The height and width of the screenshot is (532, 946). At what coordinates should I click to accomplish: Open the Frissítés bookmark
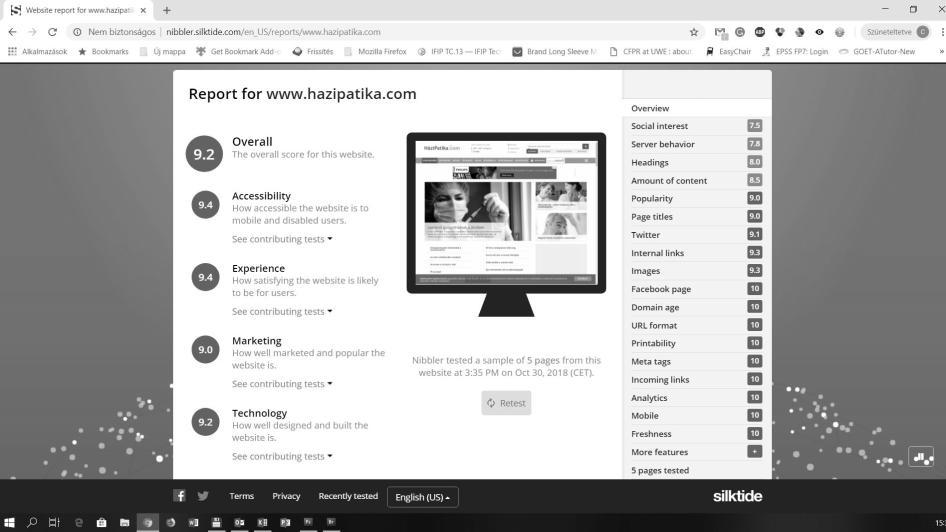pyautogui.click(x=313, y=52)
